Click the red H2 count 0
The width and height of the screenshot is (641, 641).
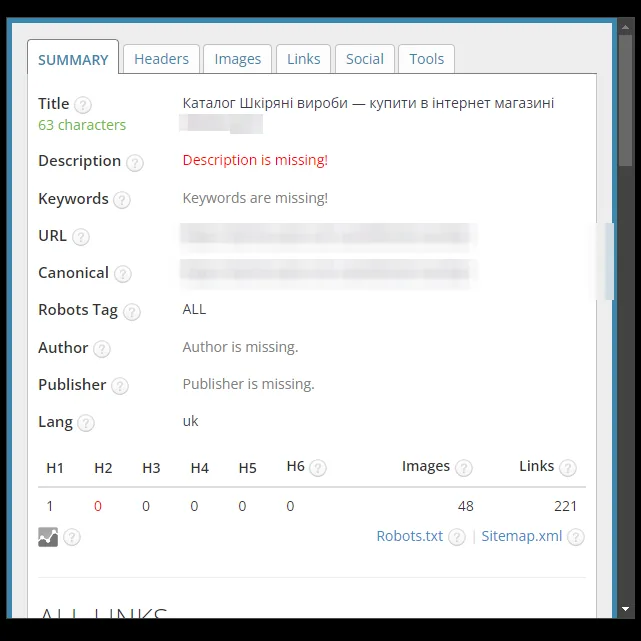[x=98, y=506]
